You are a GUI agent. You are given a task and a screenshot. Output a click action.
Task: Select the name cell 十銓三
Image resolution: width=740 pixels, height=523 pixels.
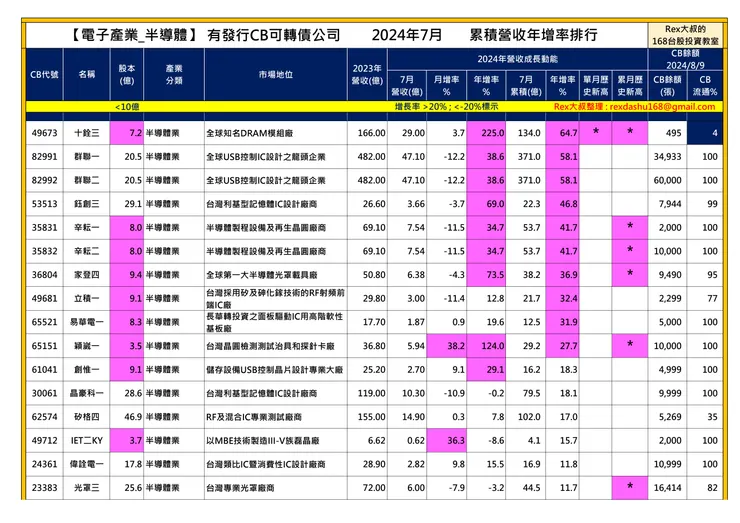click(x=87, y=133)
